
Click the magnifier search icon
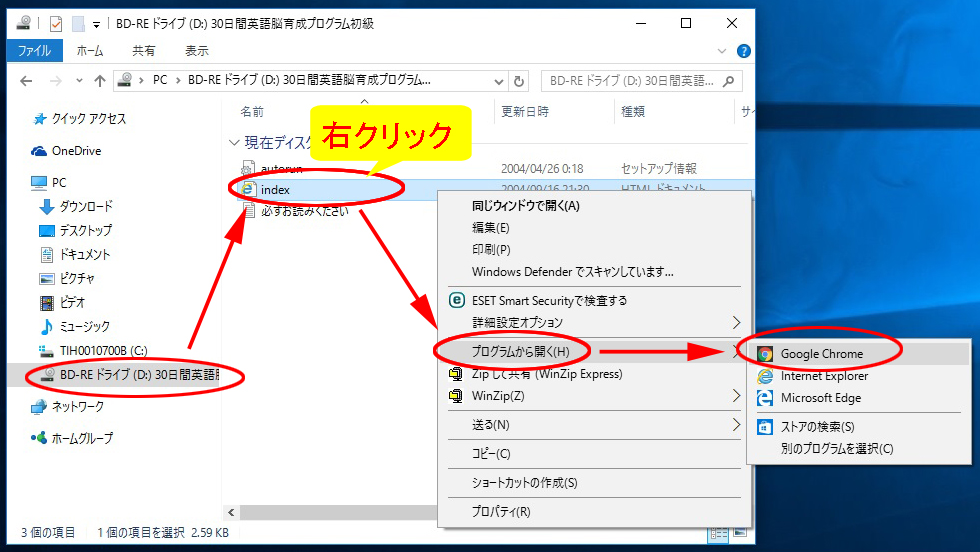coord(728,81)
